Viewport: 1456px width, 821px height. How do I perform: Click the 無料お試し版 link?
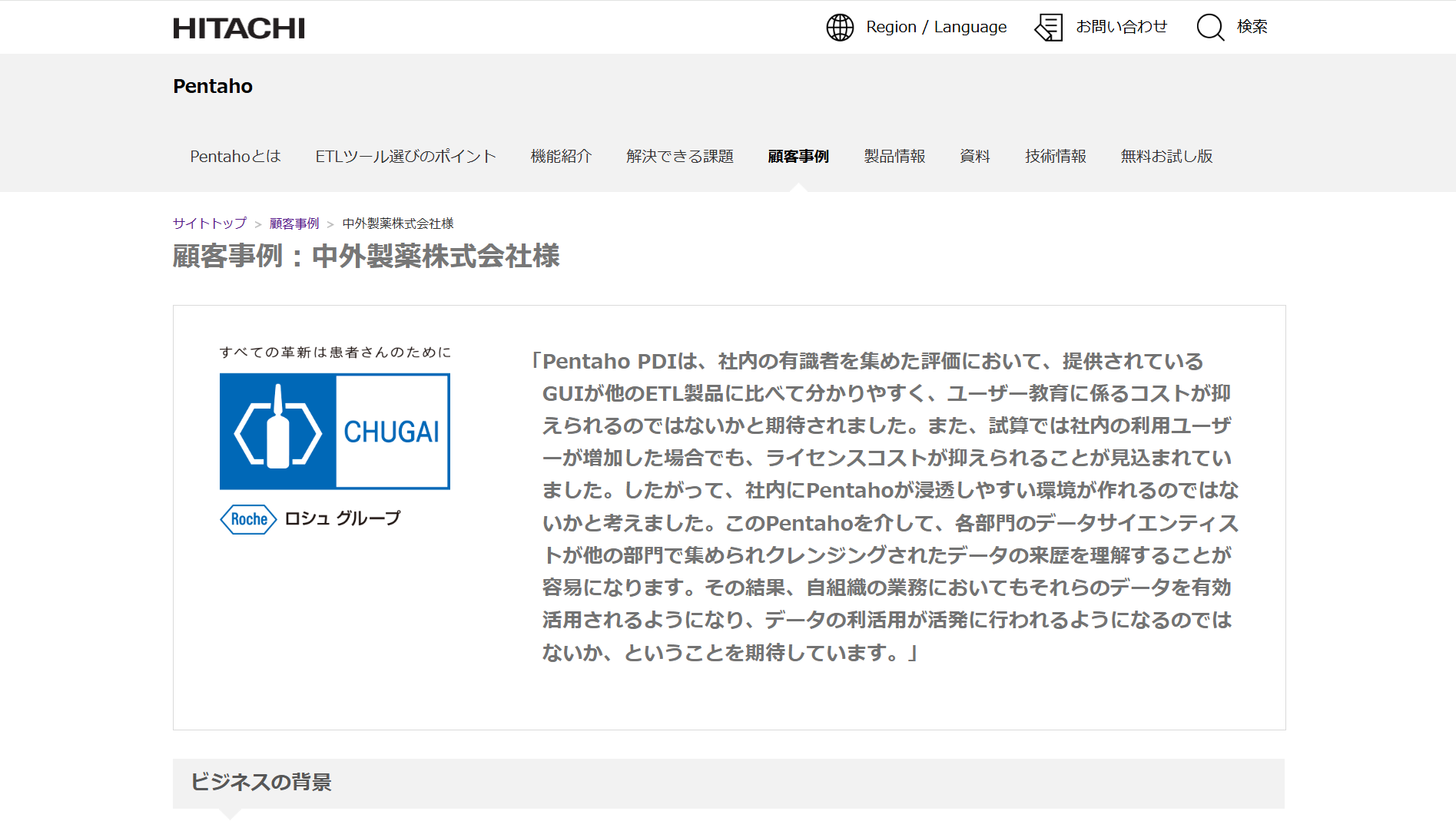point(1166,156)
